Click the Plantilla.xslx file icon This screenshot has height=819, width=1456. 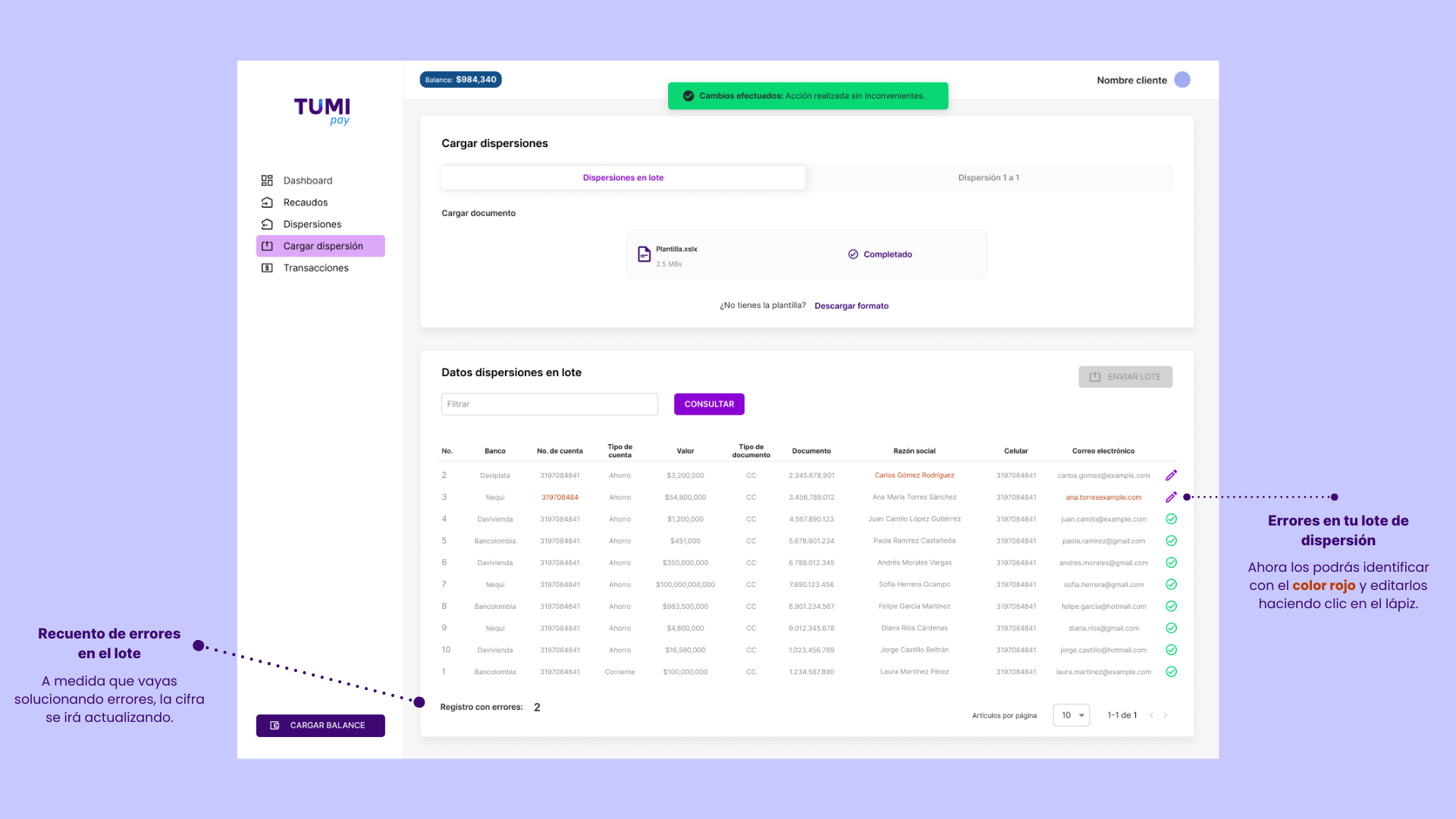pyautogui.click(x=644, y=255)
